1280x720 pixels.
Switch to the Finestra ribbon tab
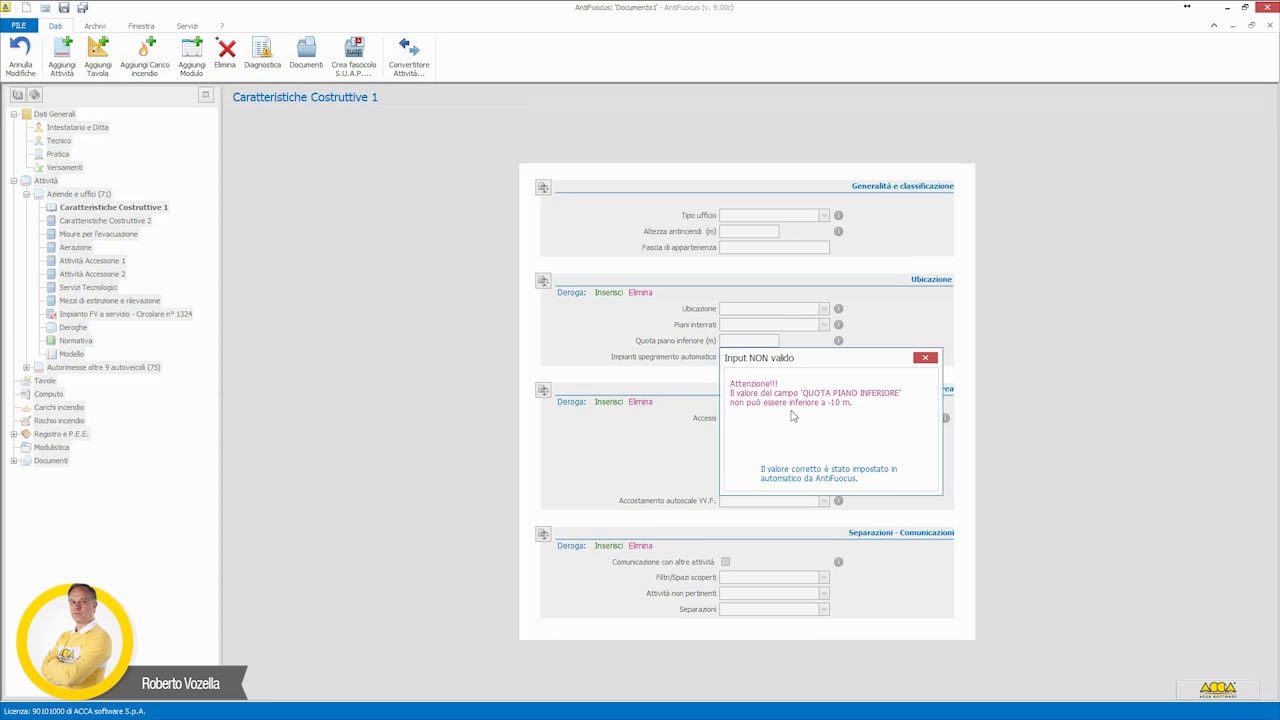tap(141, 25)
